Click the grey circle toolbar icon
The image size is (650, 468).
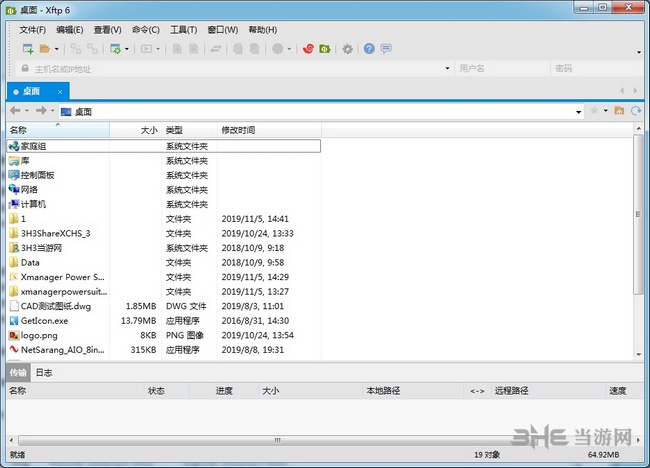(278, 49)
